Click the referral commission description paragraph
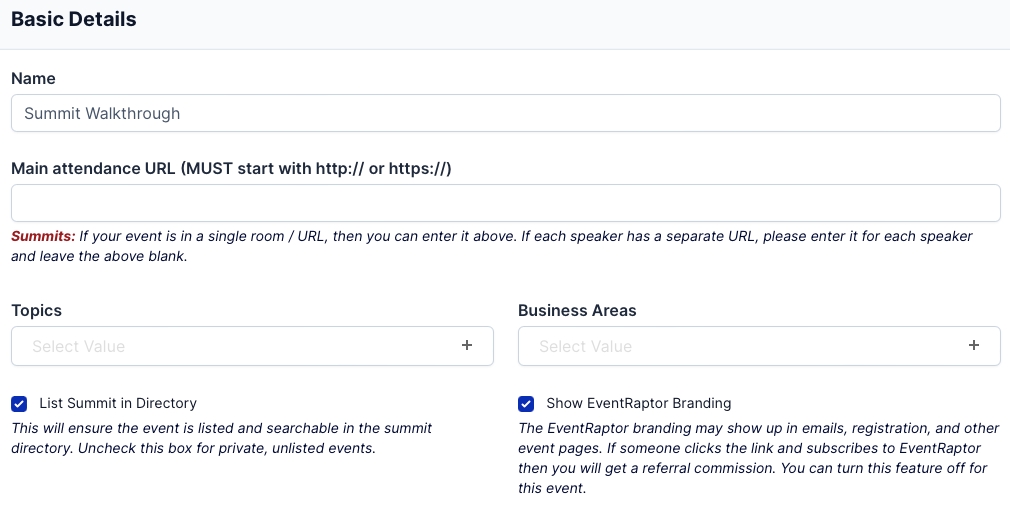Screen dimensions: 1010x518 tap(748, 458)
